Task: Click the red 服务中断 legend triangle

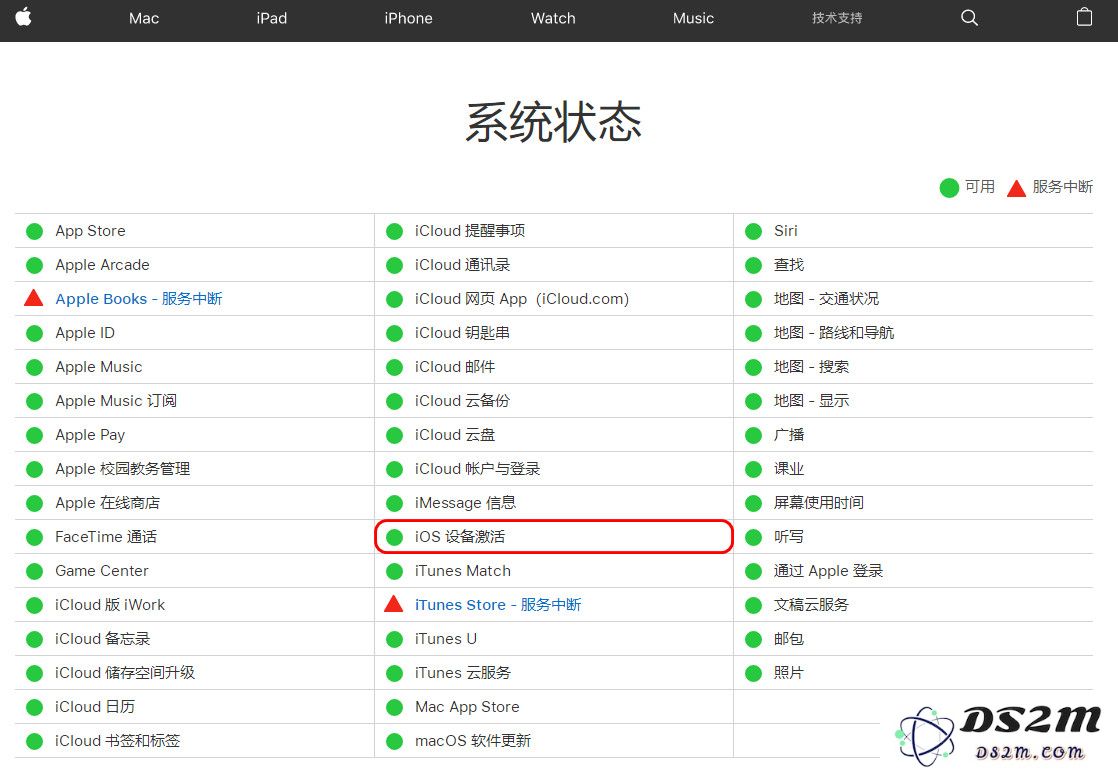Action: tap(1016, 188)
